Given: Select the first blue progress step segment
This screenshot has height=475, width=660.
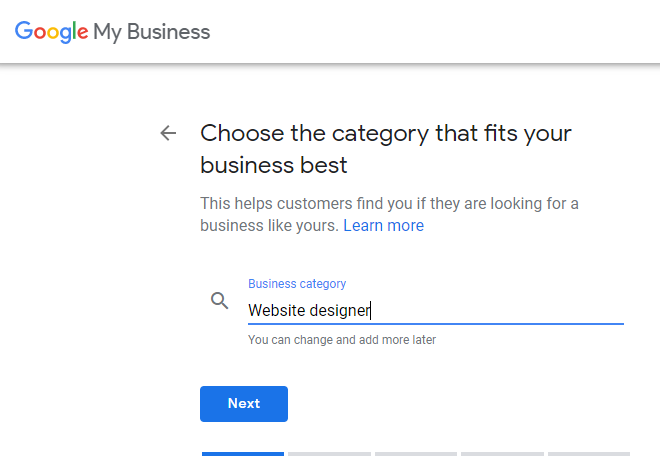Looking at the screenshot, I should tap(243, 454).
